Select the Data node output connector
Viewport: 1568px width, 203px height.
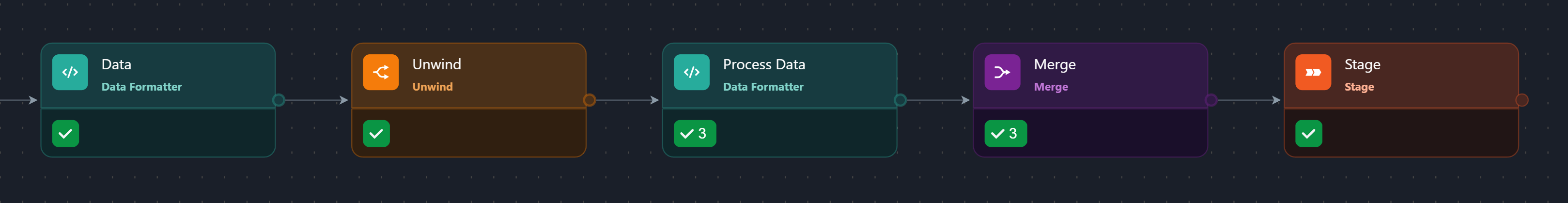coord(279,100)
